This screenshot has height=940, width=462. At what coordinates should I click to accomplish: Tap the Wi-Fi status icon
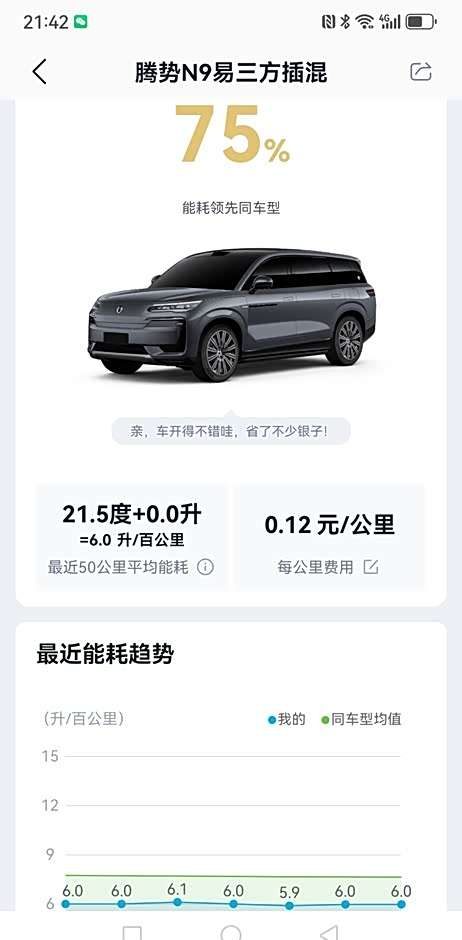click(364, 22)
